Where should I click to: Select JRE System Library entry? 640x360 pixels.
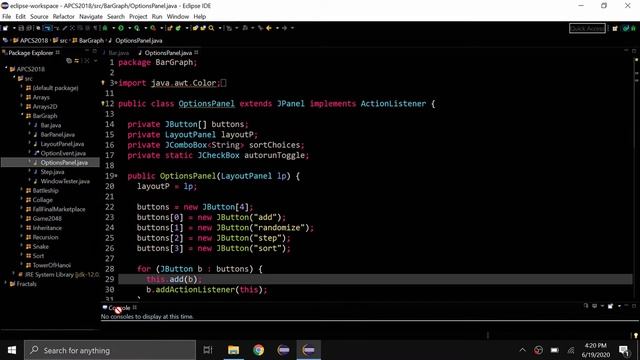[62, 275]
